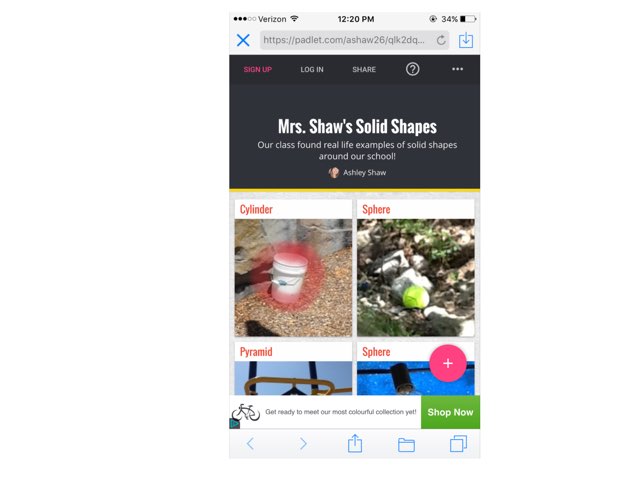Click the padlet.com URL address field
The image size is (640, 480).
354,40
